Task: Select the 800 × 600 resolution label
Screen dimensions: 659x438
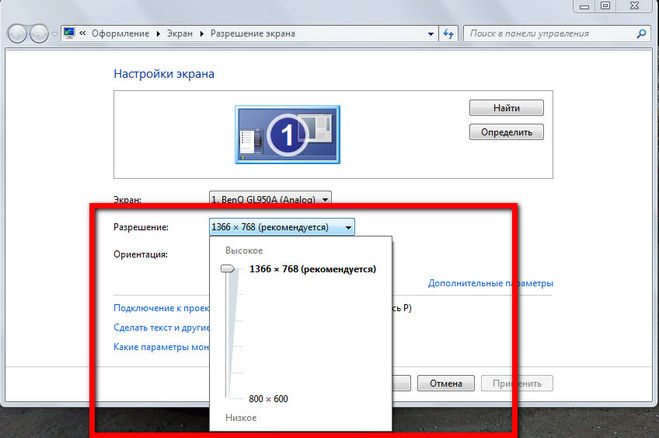Action: pyautogui.click(x=268, y=398)
